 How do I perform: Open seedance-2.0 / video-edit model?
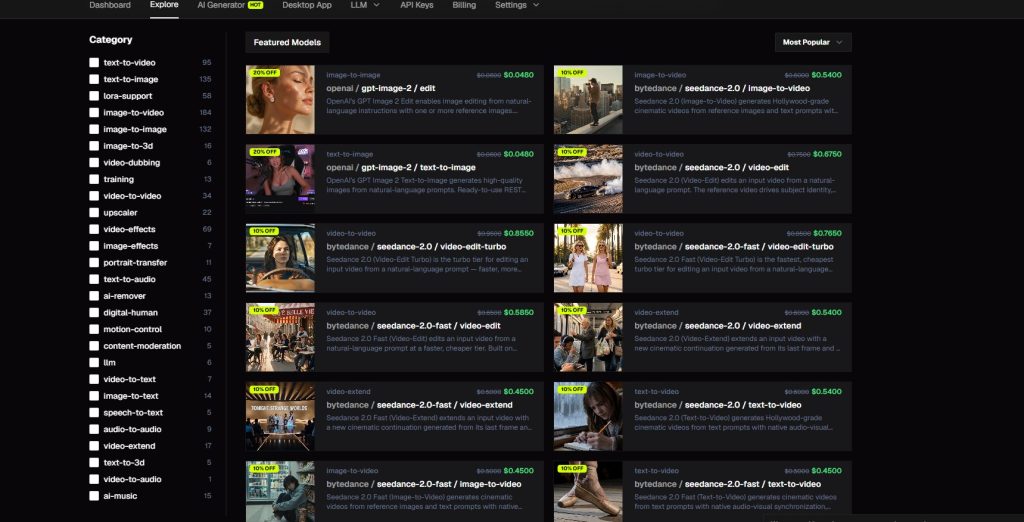pyautogui.click(x=703, y=178)
